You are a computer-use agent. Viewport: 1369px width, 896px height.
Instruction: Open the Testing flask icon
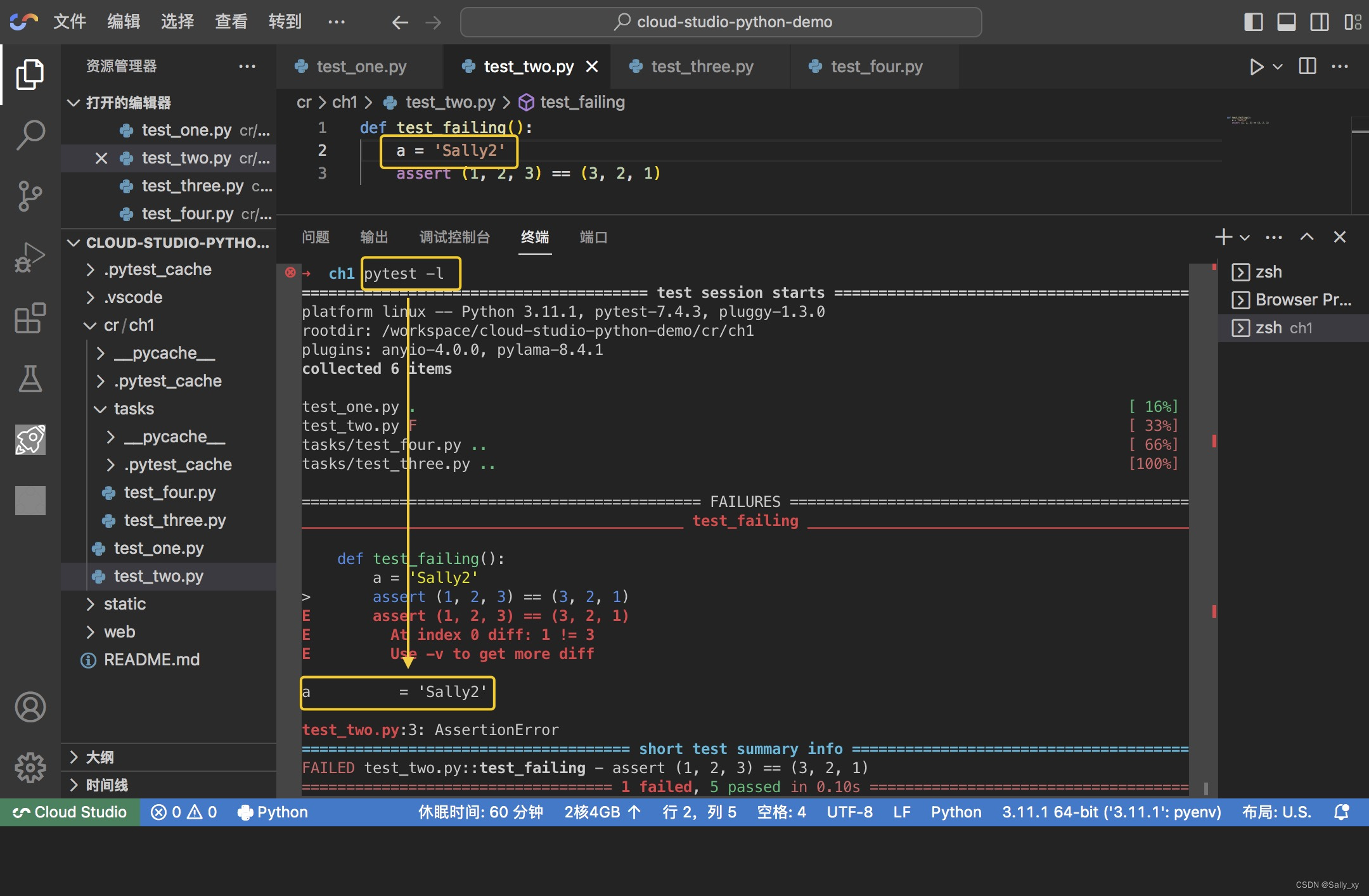click(30, 378)
